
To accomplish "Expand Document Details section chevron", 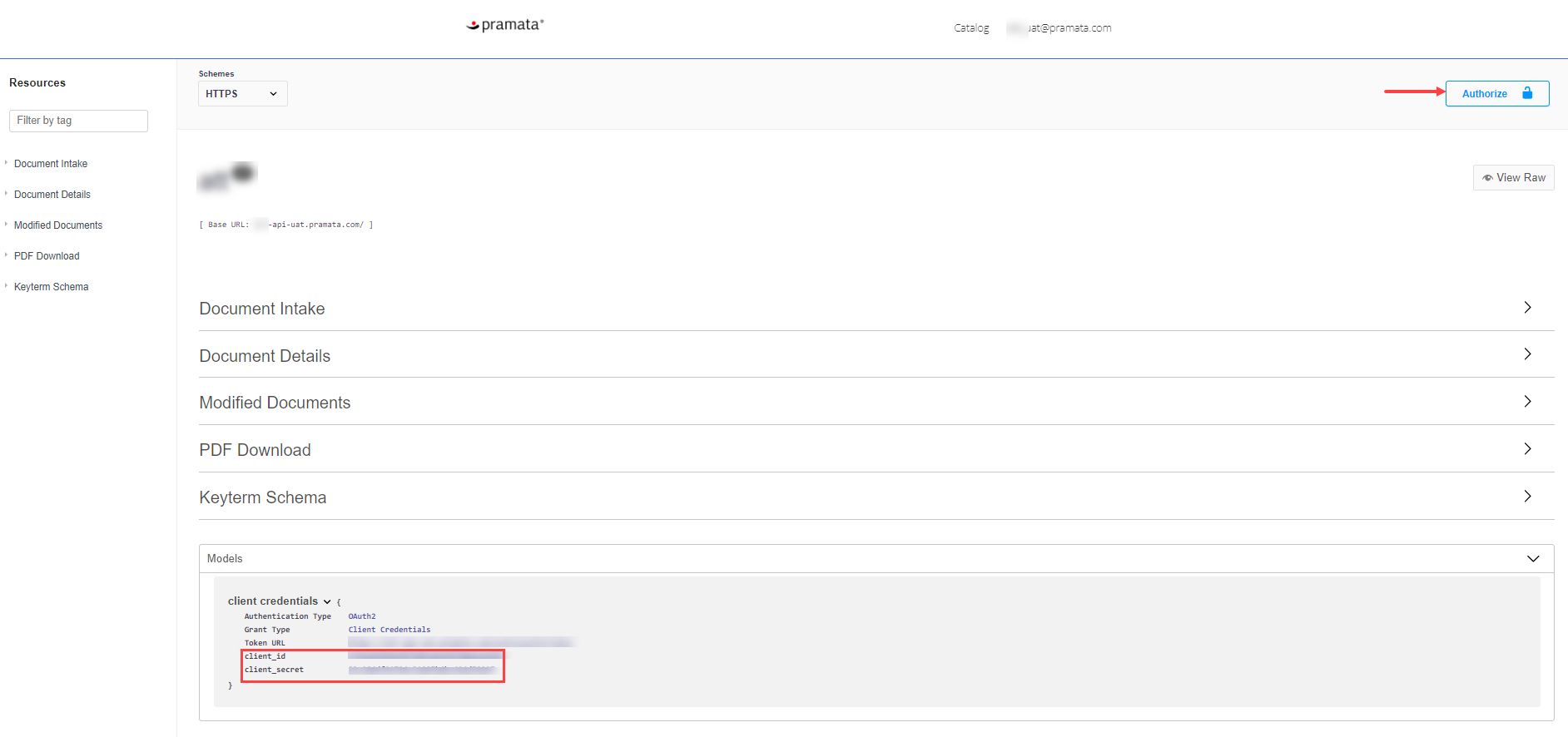I will click(x=1527, y=354).
